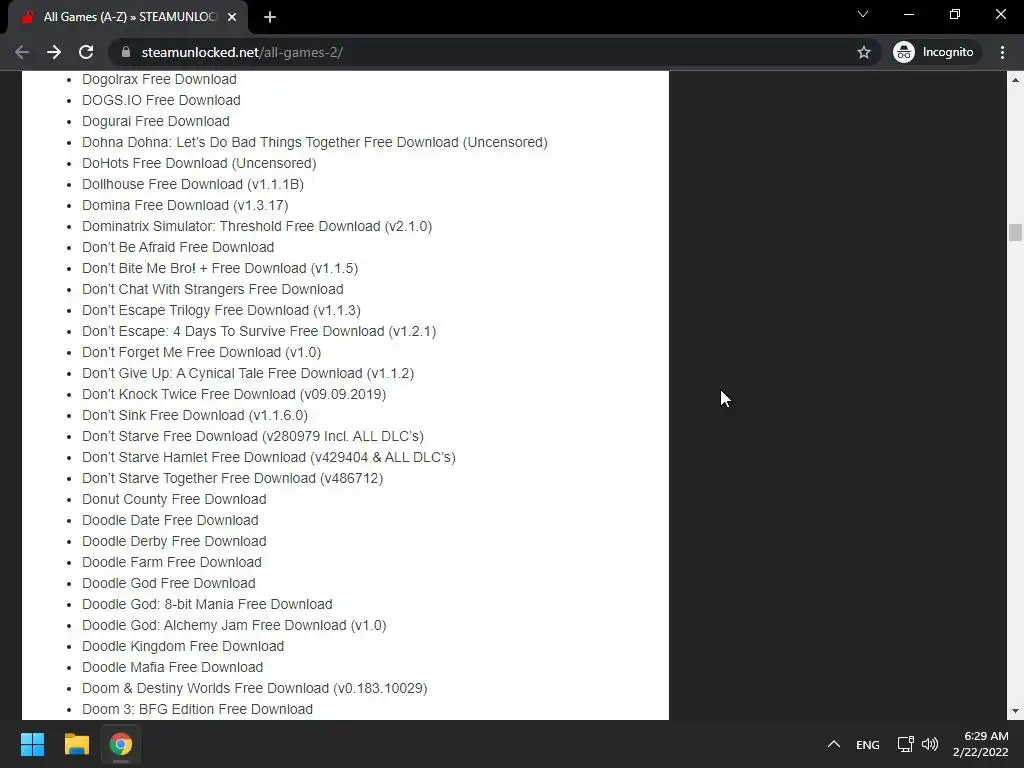This screenshot has width=1024, height=768.
Task: Open Don't Give Up: A Cynical Tale link
Action: 248,373
